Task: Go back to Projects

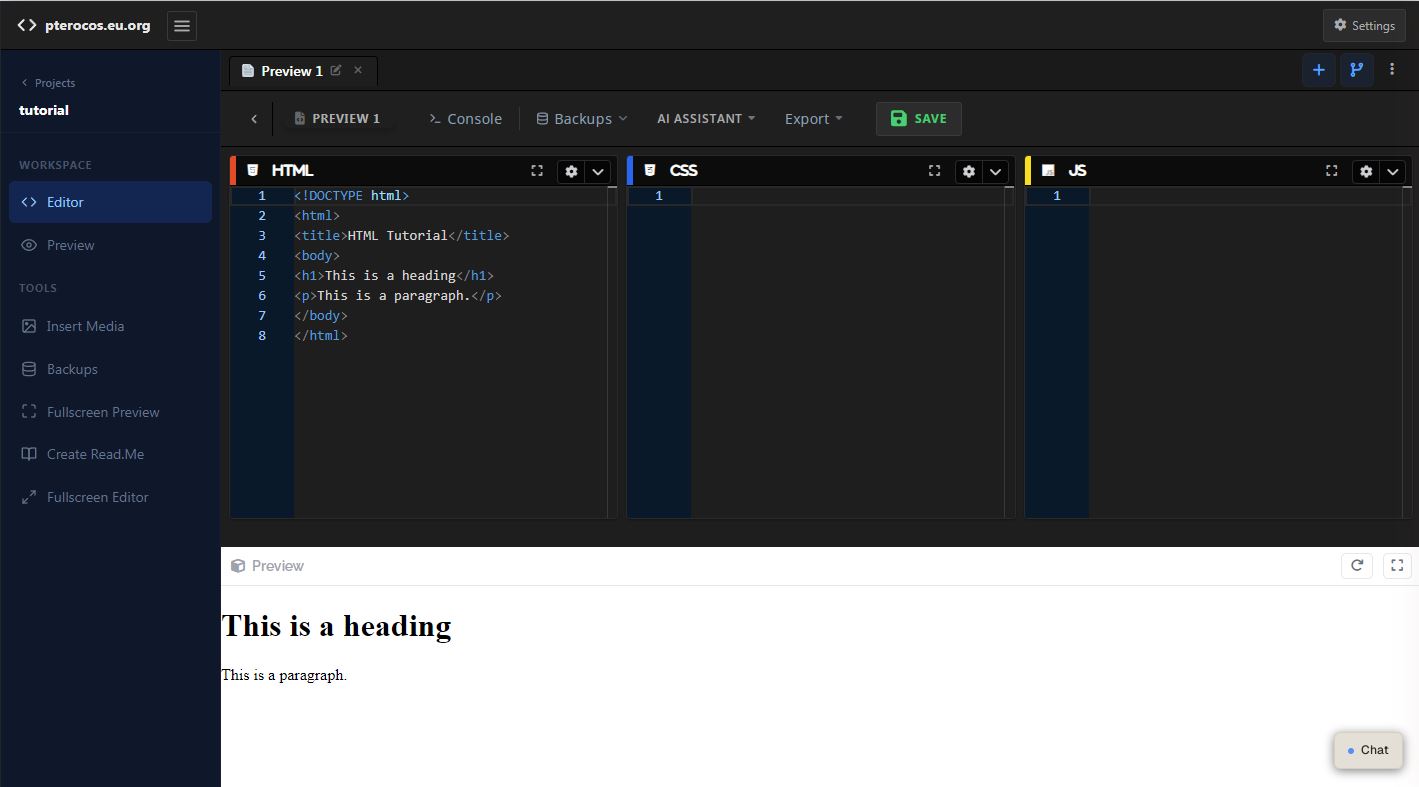Action: pos(48,83)
